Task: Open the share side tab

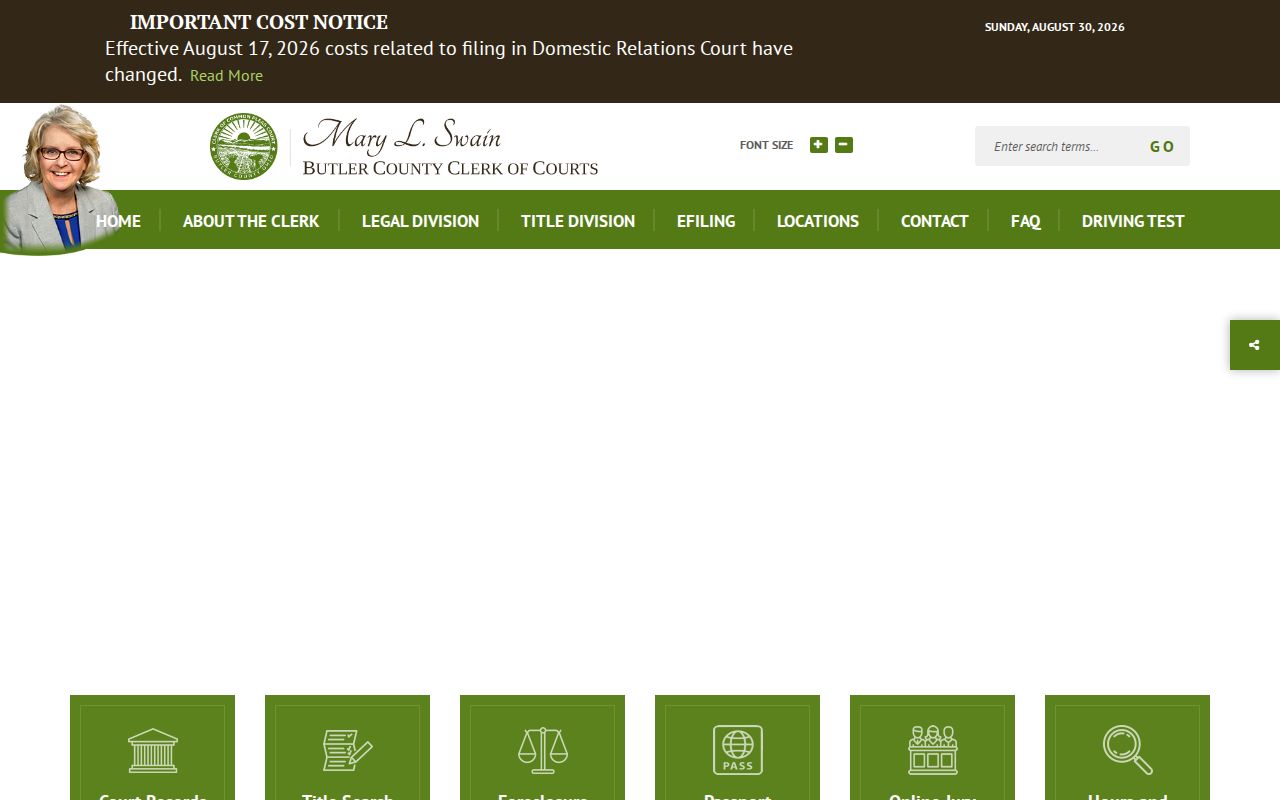Action: [x=1255, y=345]
